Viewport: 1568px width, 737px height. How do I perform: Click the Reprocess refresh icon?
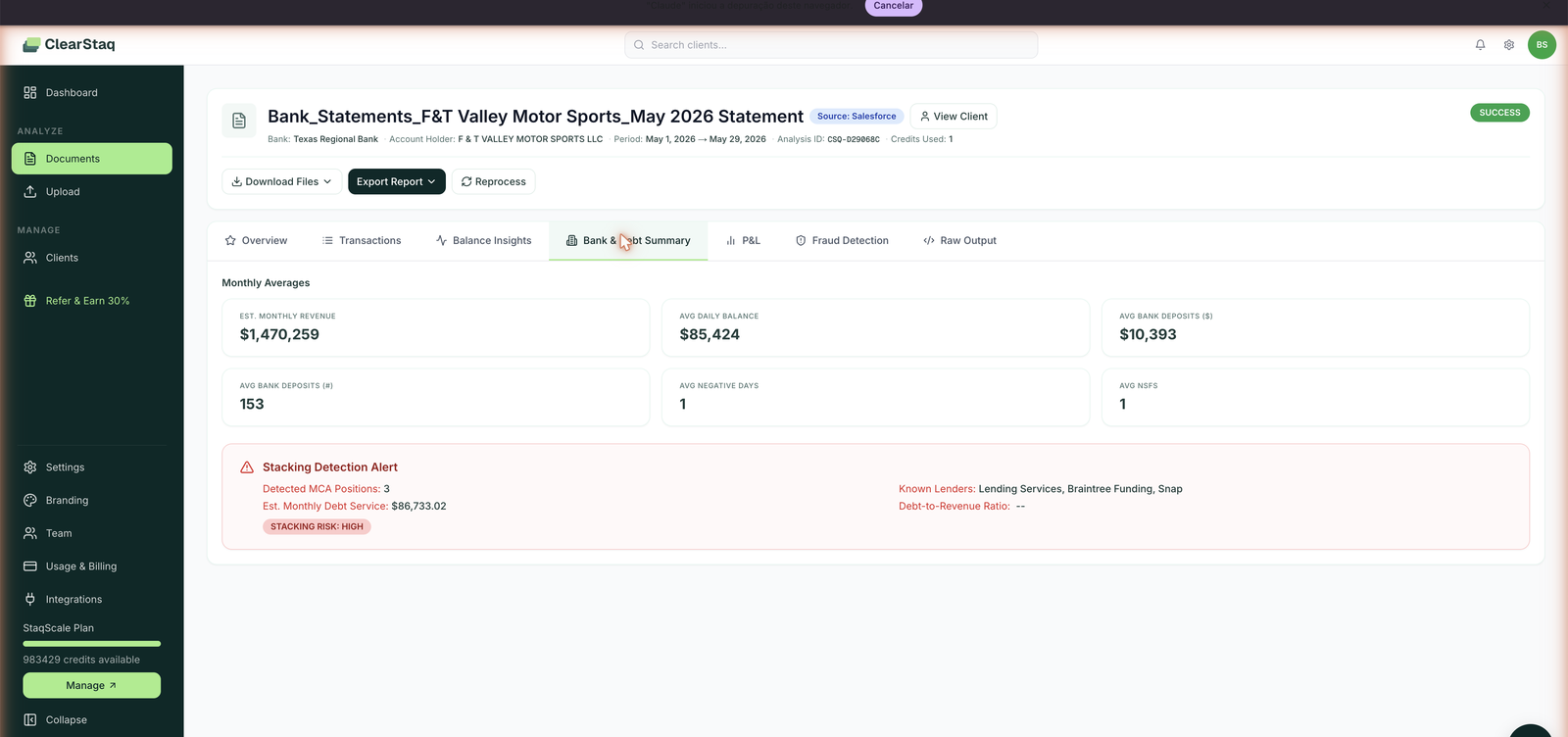point(466,181)
